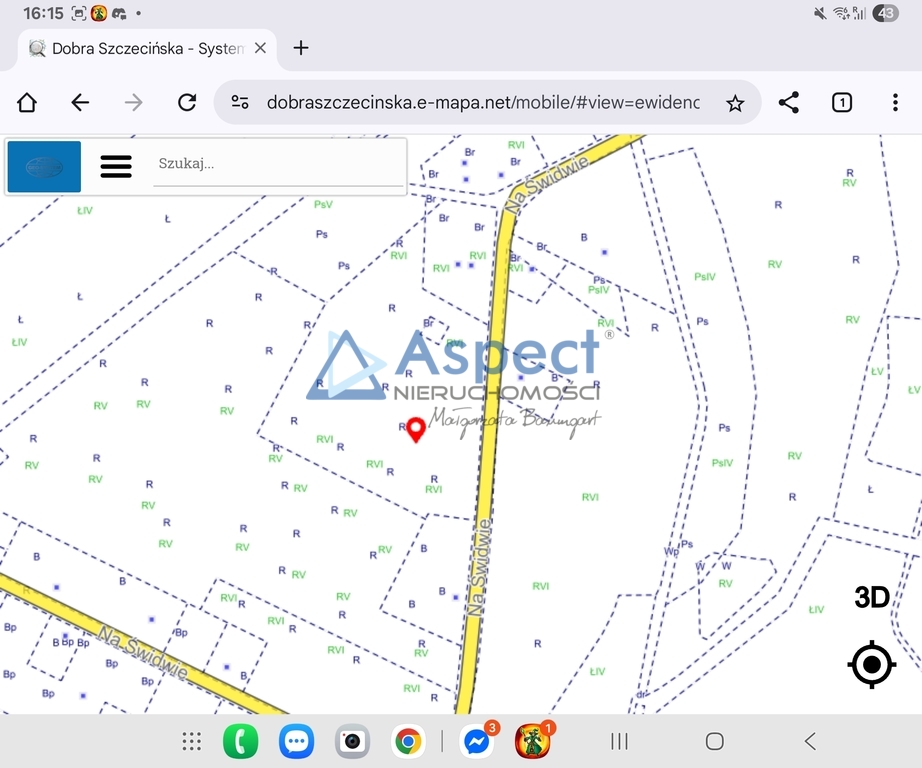View site information for e-mapa.net
The image size is (922, 768).
click(240, 103)
